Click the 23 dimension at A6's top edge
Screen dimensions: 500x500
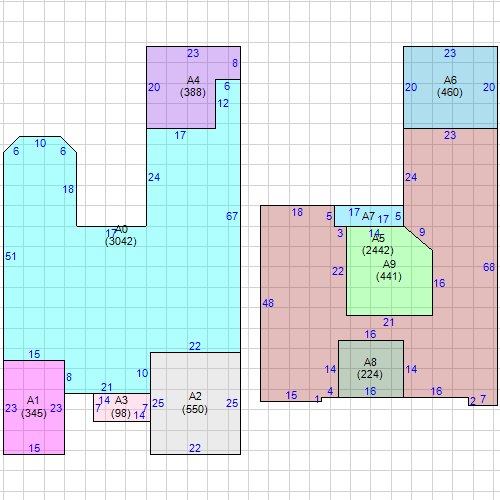click(x=450, y=53)
